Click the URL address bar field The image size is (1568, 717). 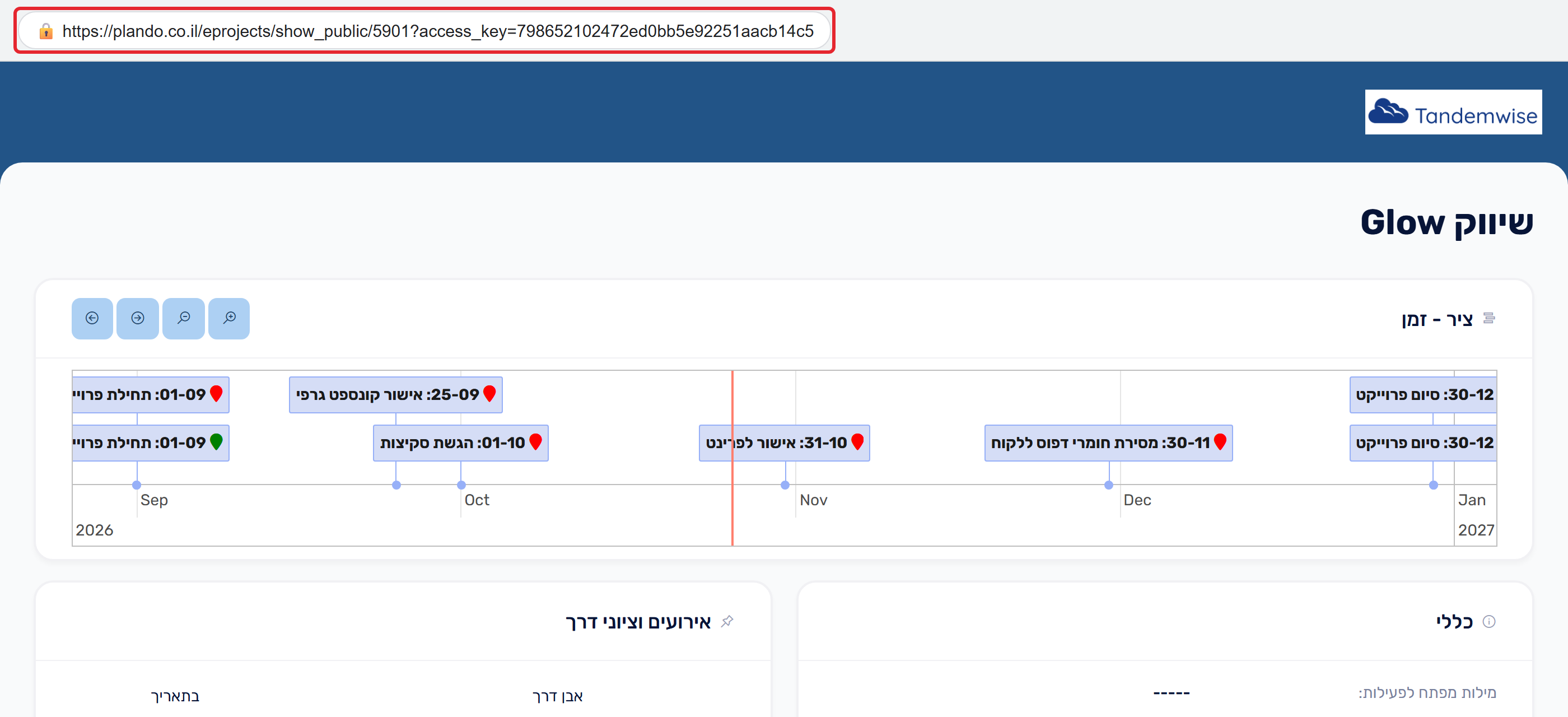424,31
